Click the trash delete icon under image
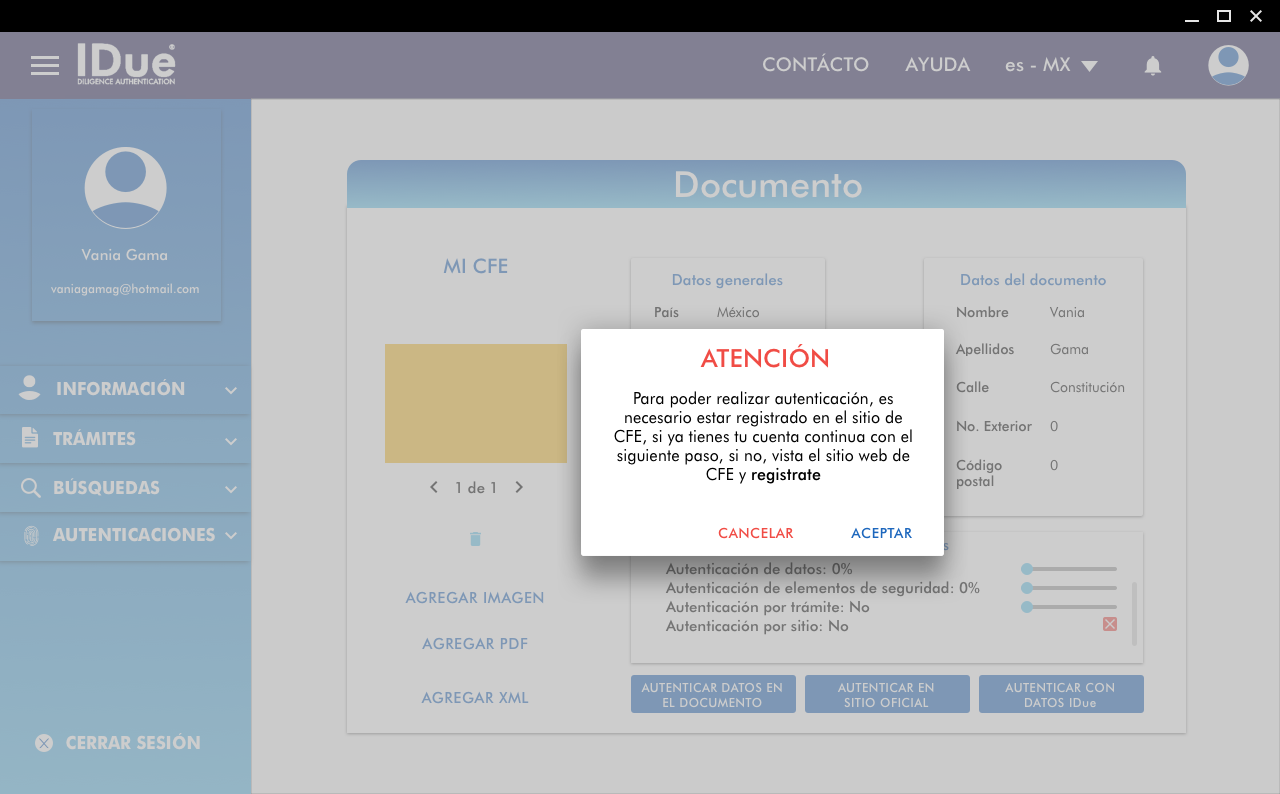1280x794 pixels. [475, 539]
